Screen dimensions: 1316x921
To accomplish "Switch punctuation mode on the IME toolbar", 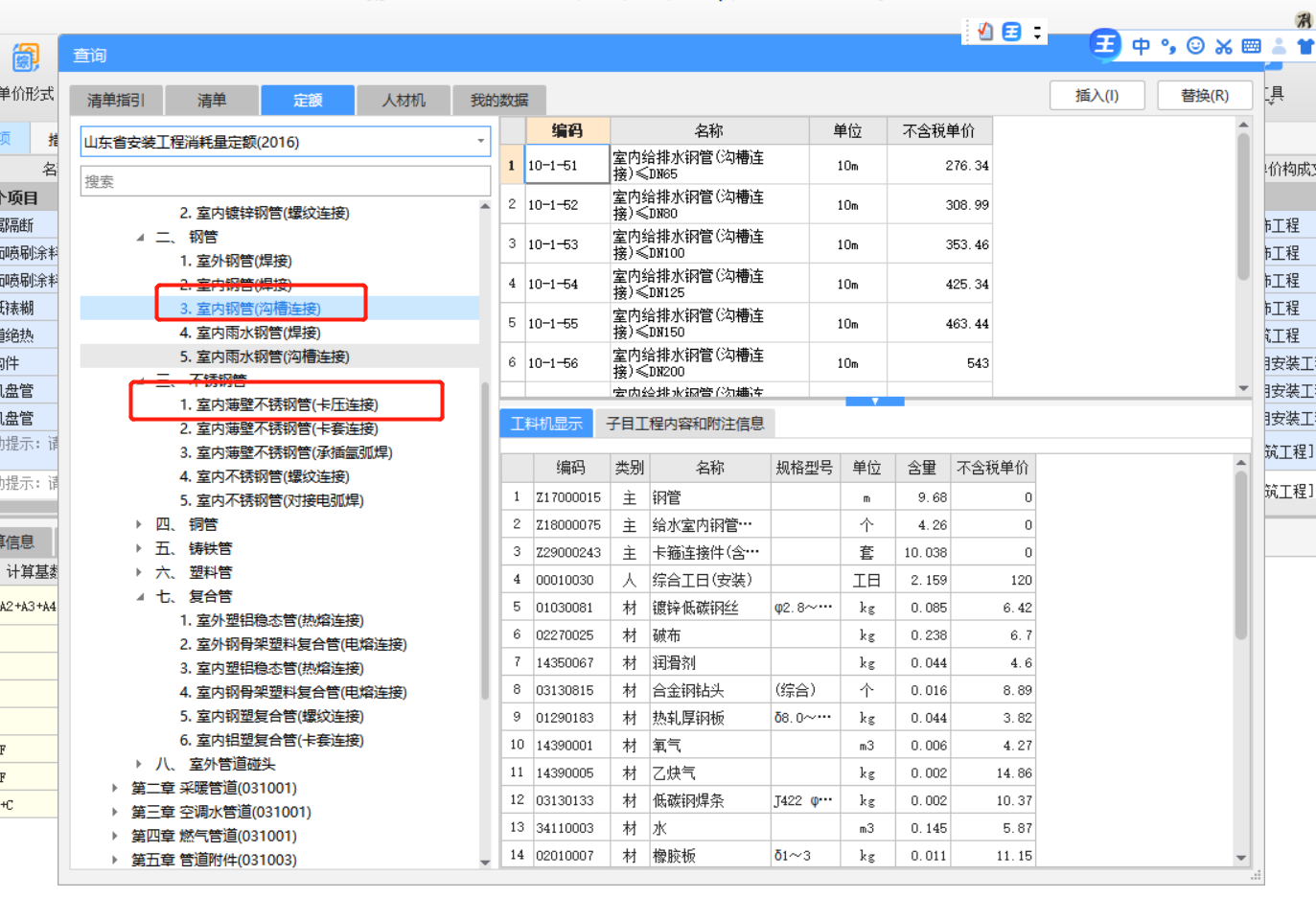I will pos(1167,46).
